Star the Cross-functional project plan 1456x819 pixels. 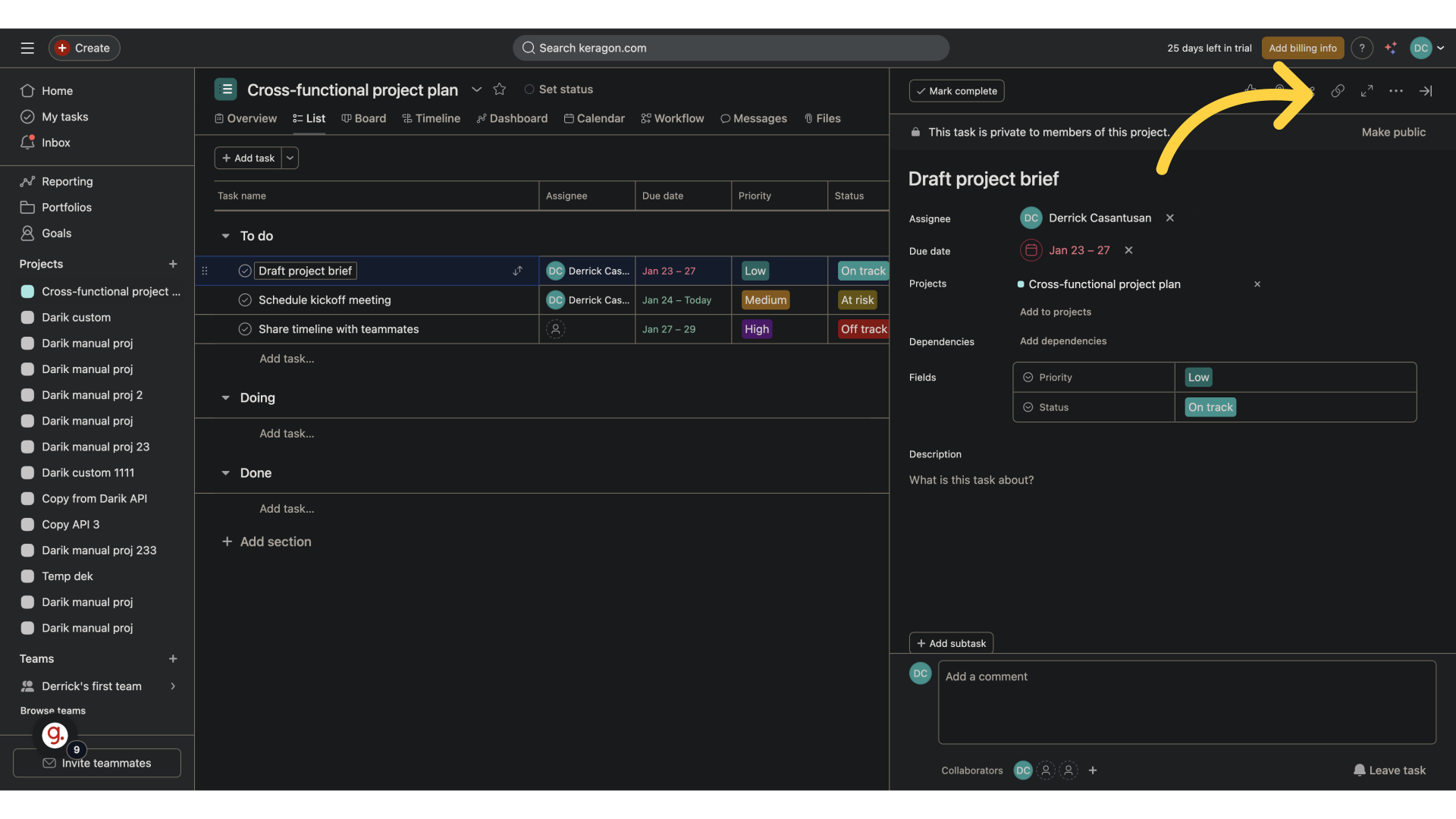tap(499, 89)
